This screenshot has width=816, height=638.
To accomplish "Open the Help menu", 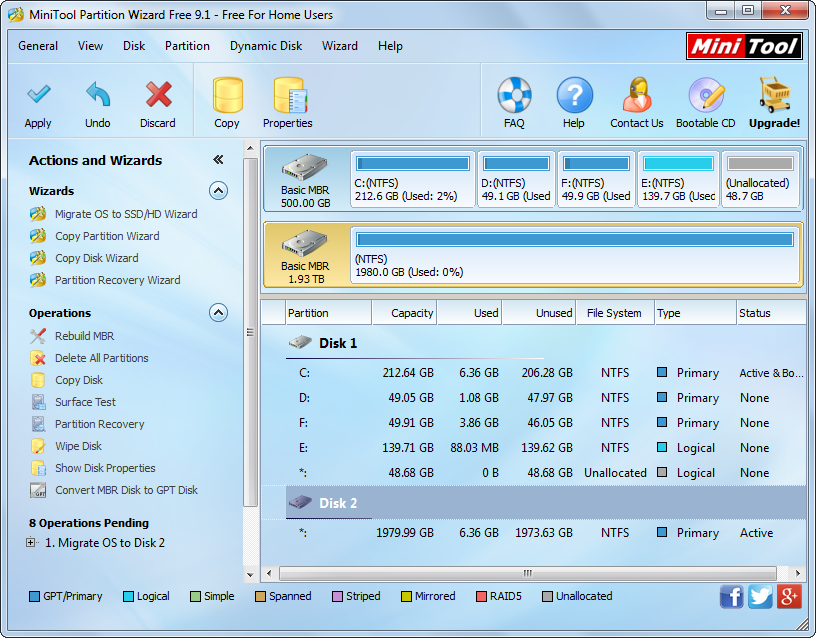I will [x=390, y=46].
